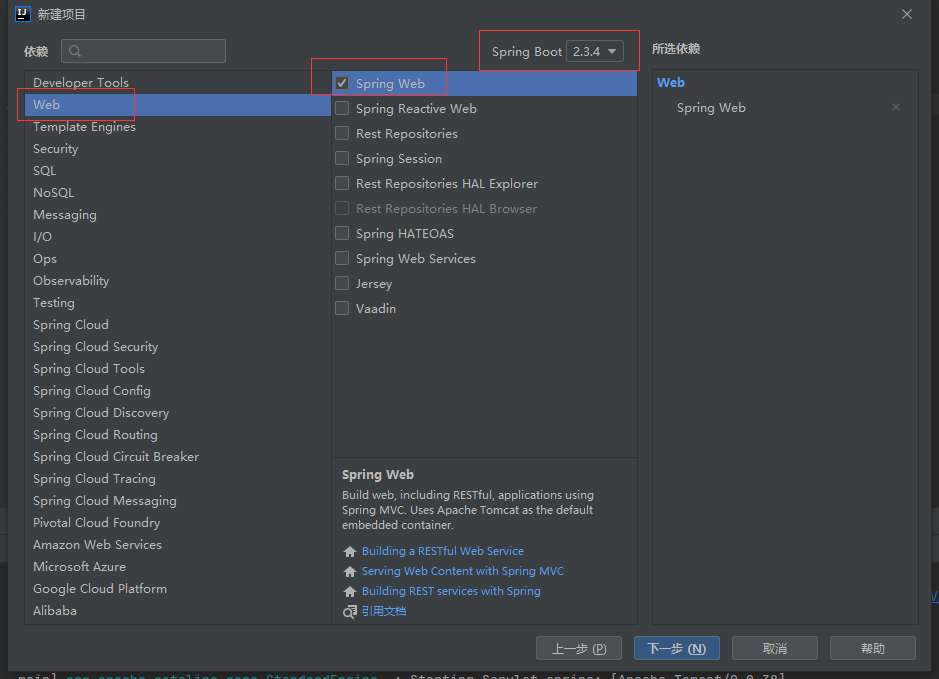The height and width of the screenshot is (679, 939).
Task: Tick the Spring Session checkbox
Action: [x=342, y=158]
